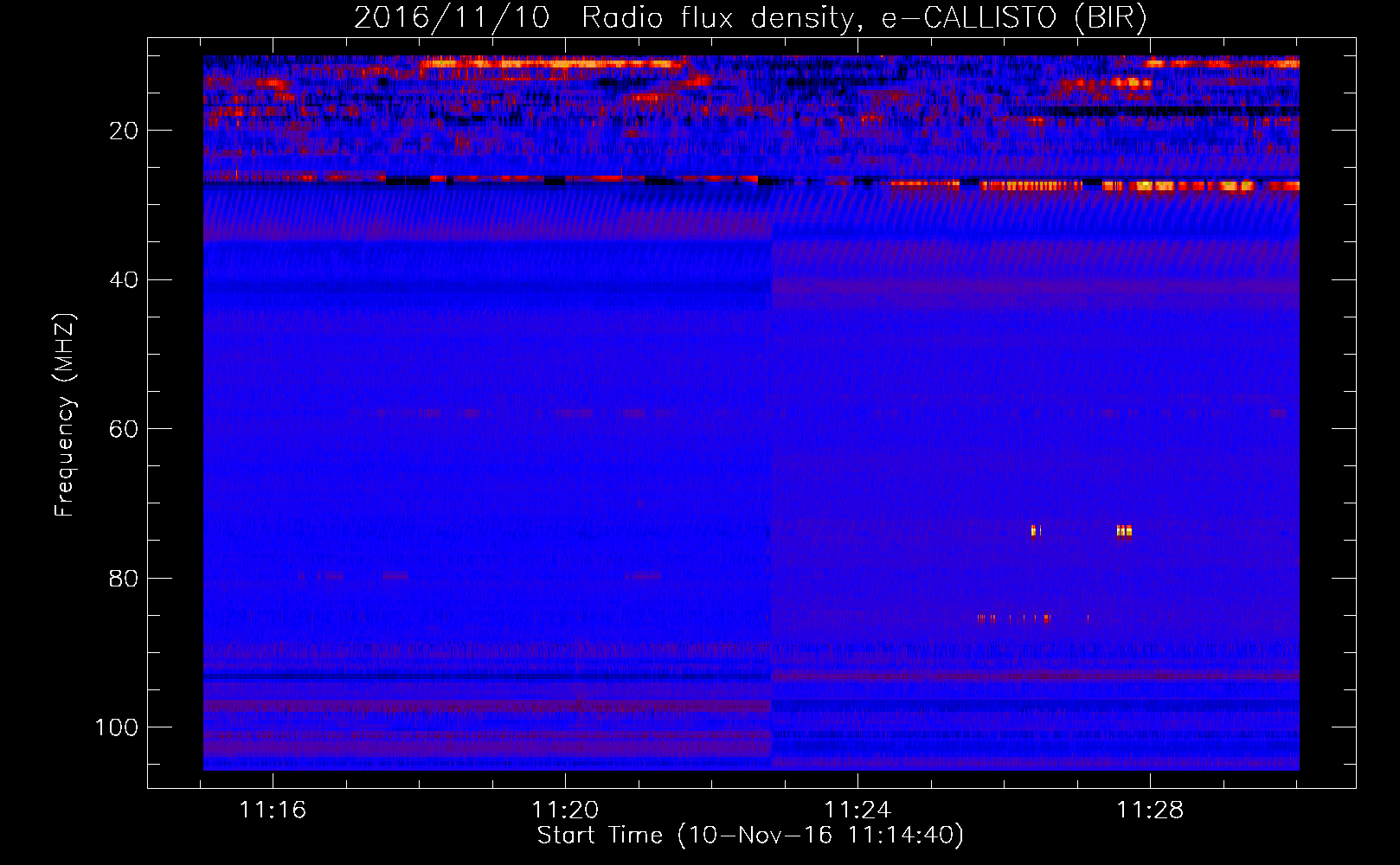Click the "Frequency (MHZ)" axis label
Viewport: 1400px width, 865px height.
tap(65, 415)
